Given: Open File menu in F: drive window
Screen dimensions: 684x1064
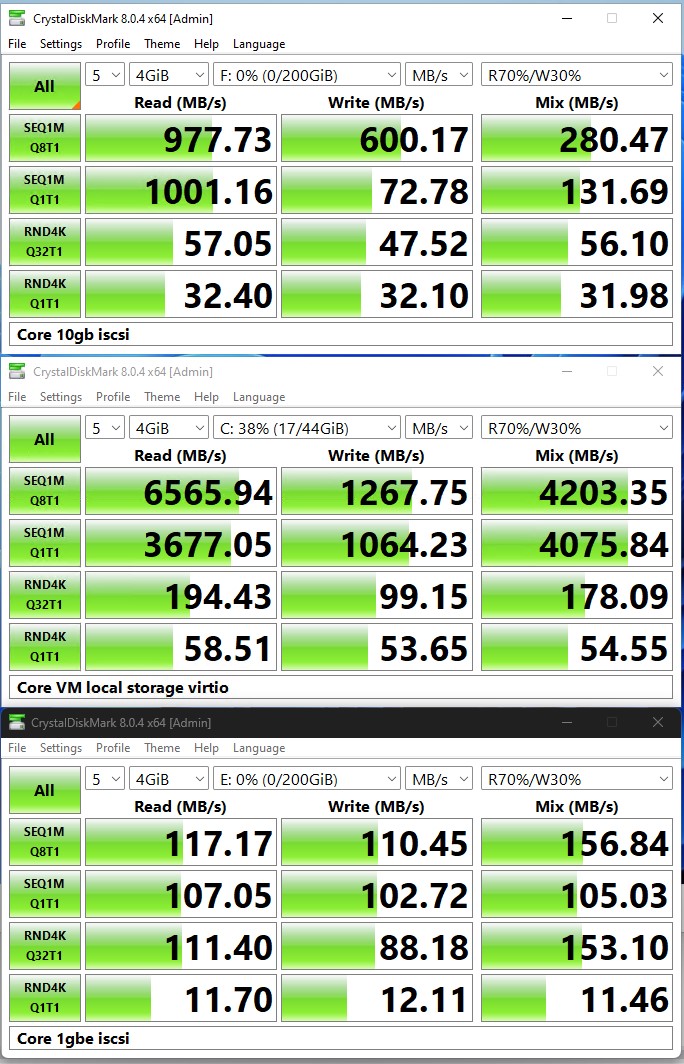Looking at the screenshot, I should click(x=17, y=43).
